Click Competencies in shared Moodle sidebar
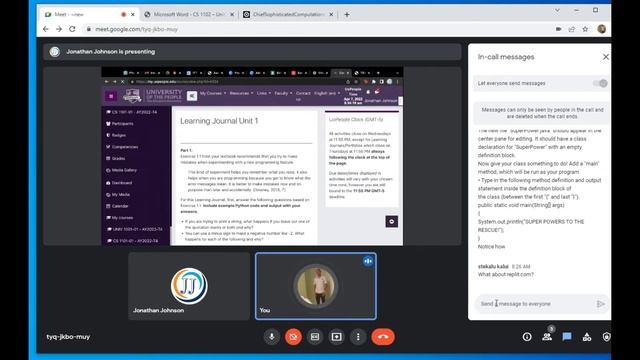 coord(122,147)
